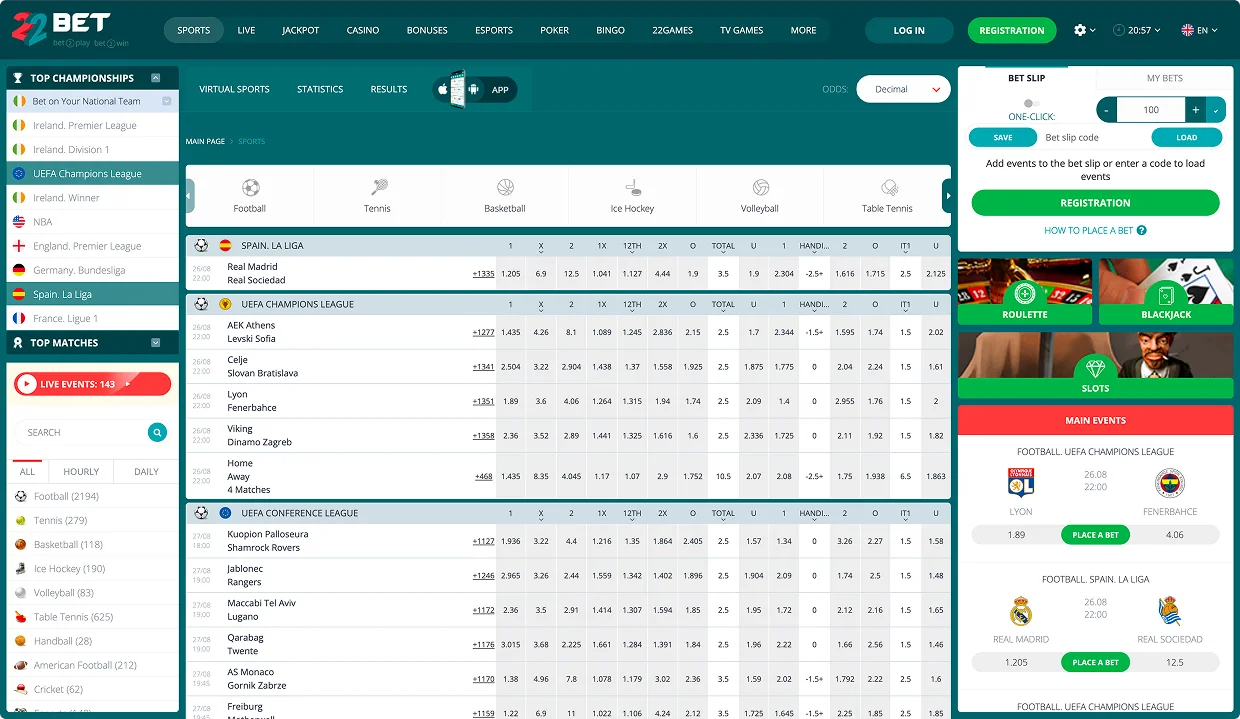This screenshot has height=719, width=1240.
Task: Collapse the Top Championships panel
Action: coord(156,78)
